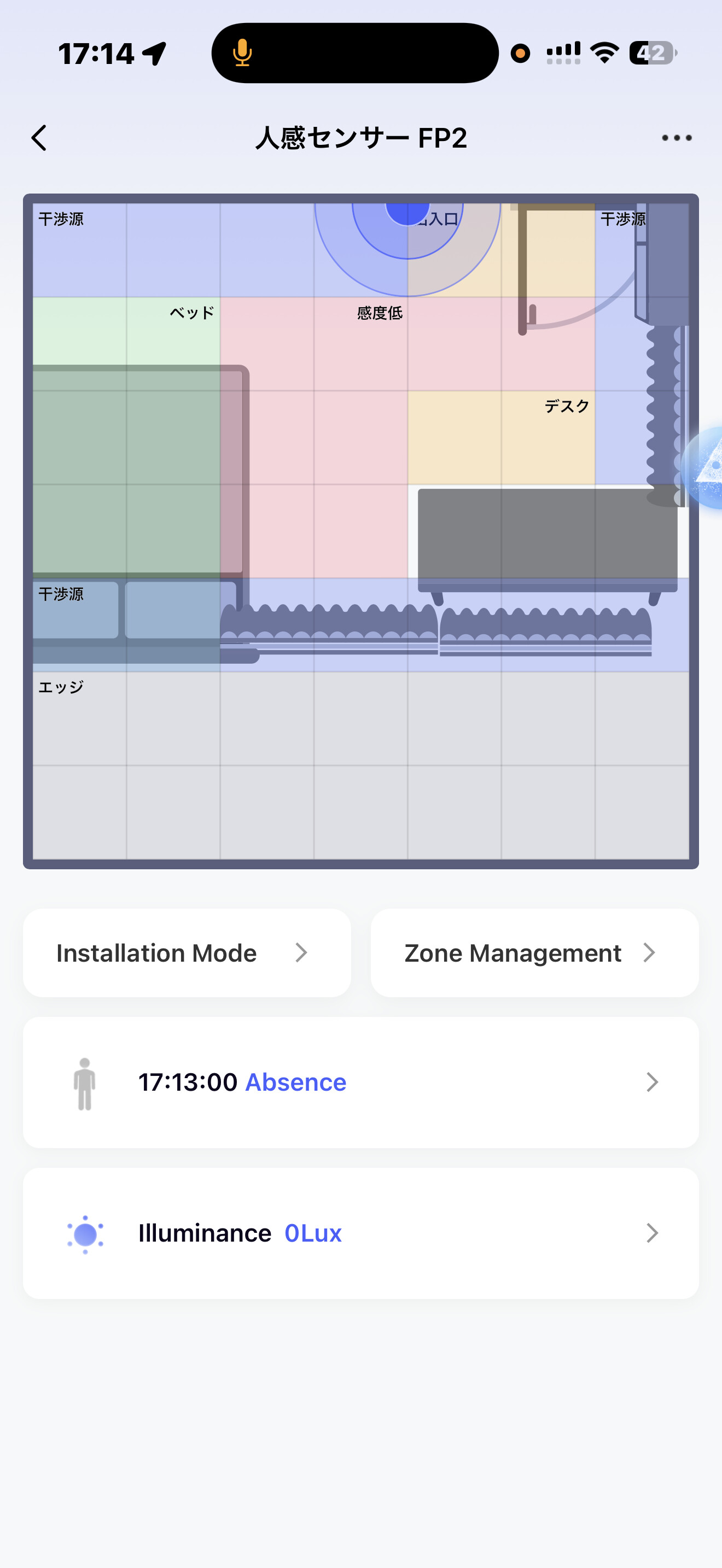
Task: Tap the floating blue assistant bubble
Action: pyautogui.click(x=706, y=467)
